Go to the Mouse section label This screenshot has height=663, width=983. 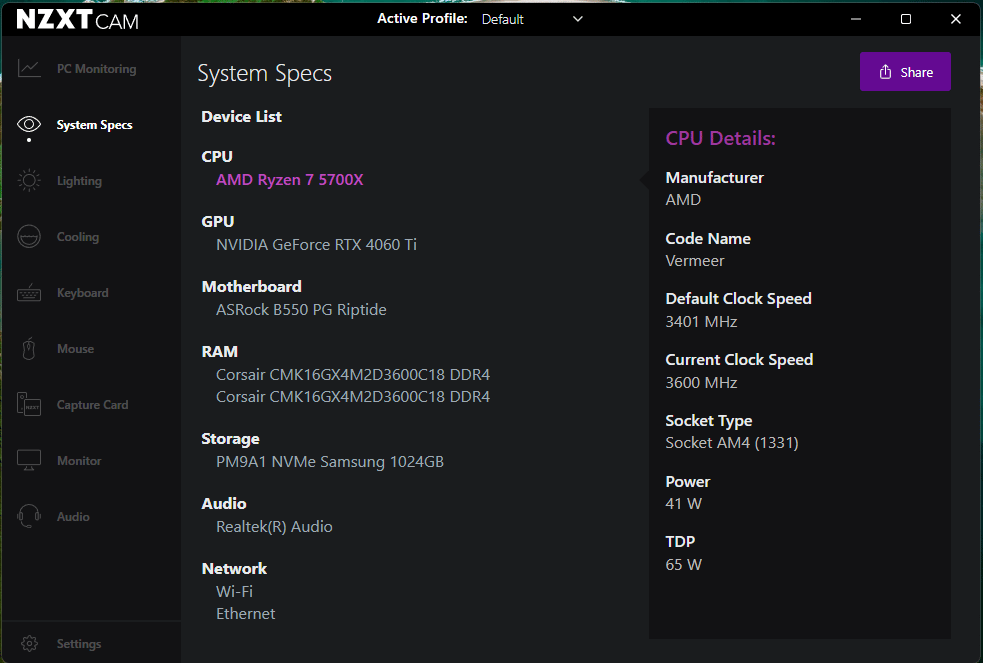75,348
